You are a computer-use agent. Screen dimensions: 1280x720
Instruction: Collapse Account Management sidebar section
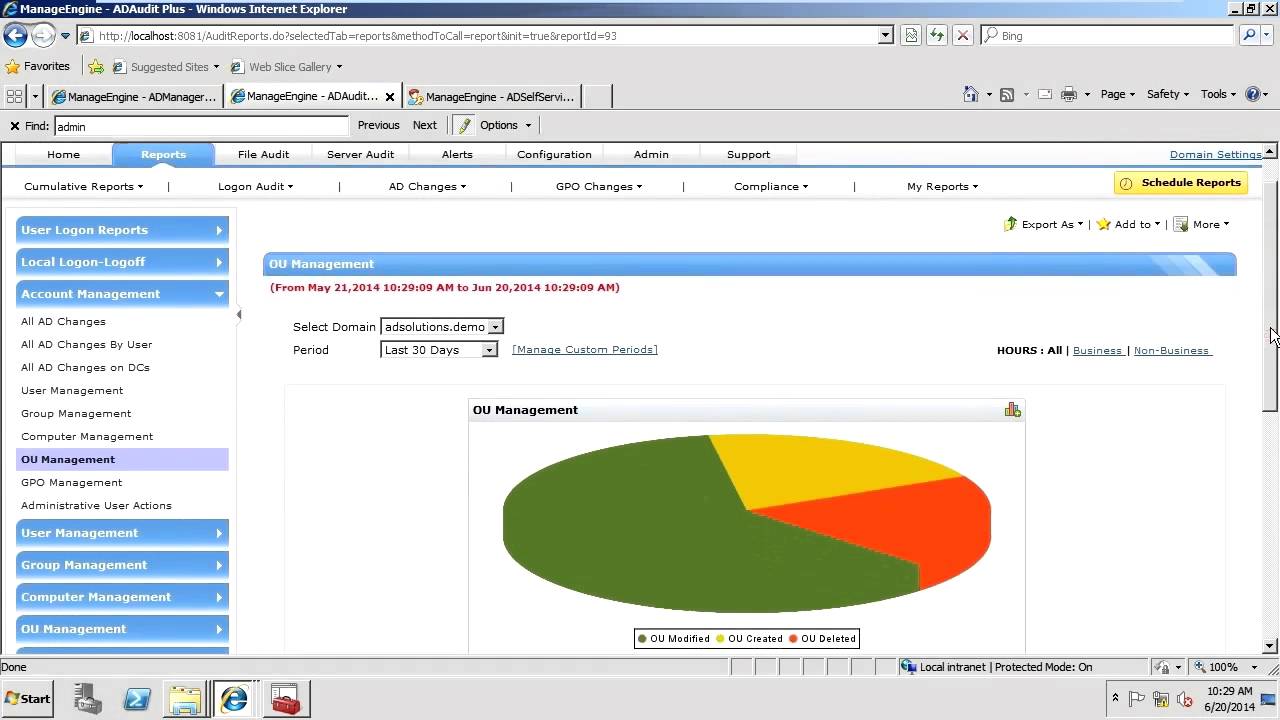(122, 294)
